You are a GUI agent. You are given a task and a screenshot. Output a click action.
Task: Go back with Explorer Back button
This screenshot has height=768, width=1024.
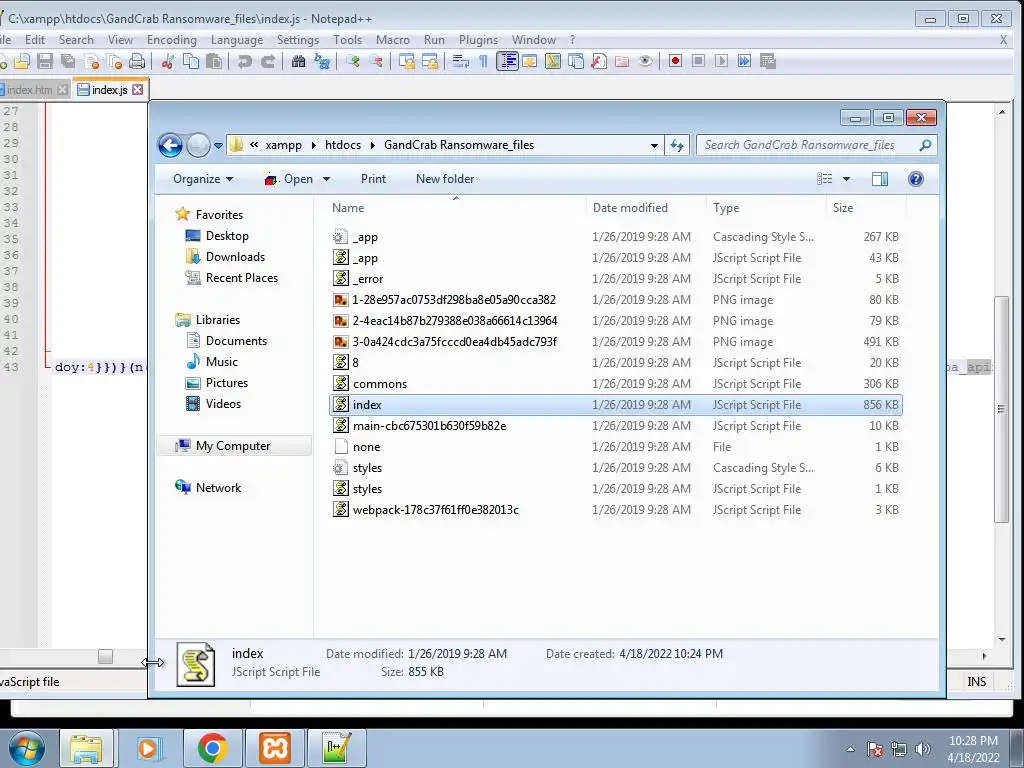170,146
